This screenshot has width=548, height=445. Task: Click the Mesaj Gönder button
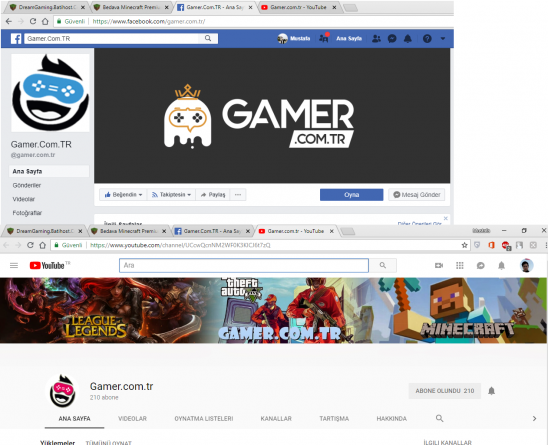(x=417, y=195)
